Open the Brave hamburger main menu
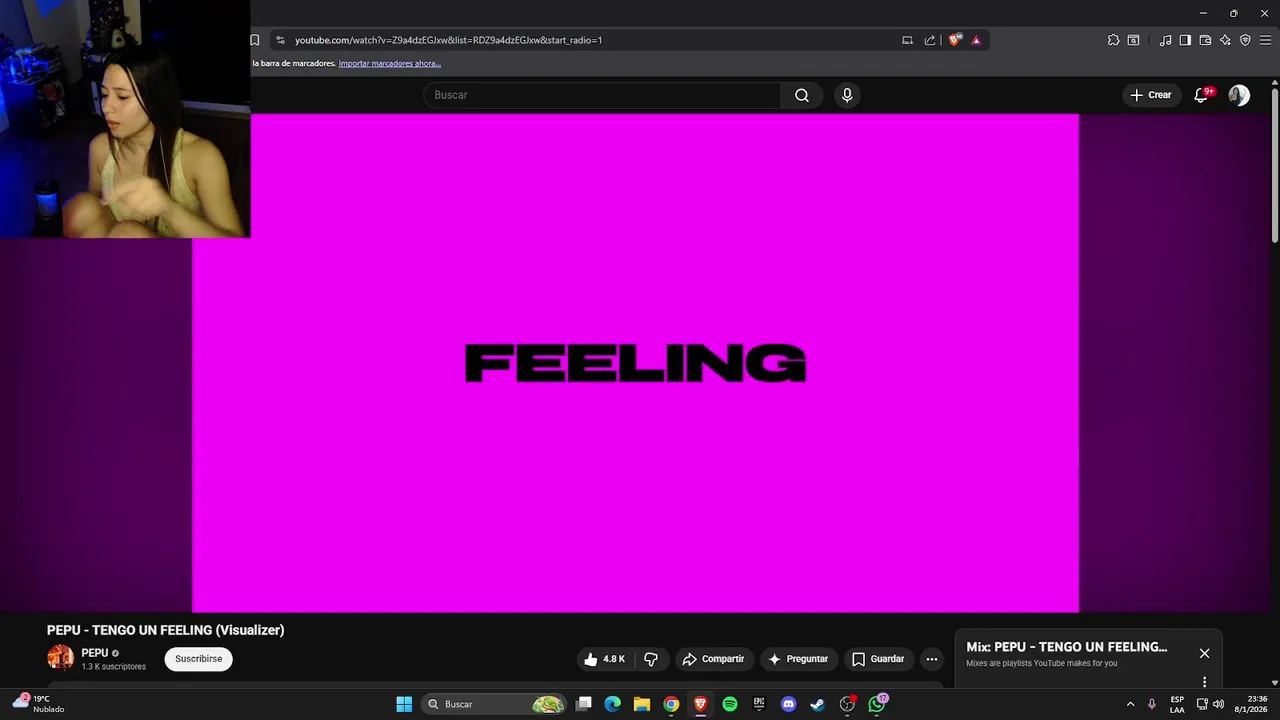The width and height of the screenshot is (1280, 720). tap(1265, 40)
